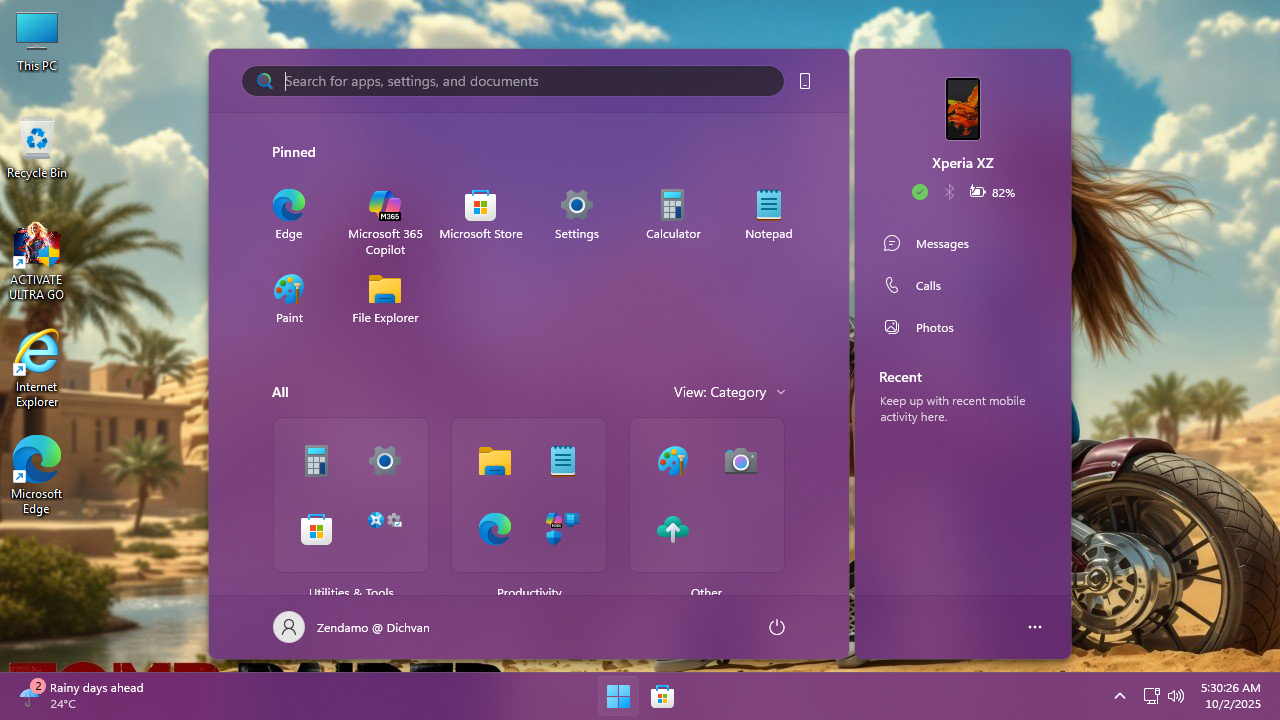Open Microsoft Store in Utilities & Tools group

pyautogui.click(x=316, y=529)
